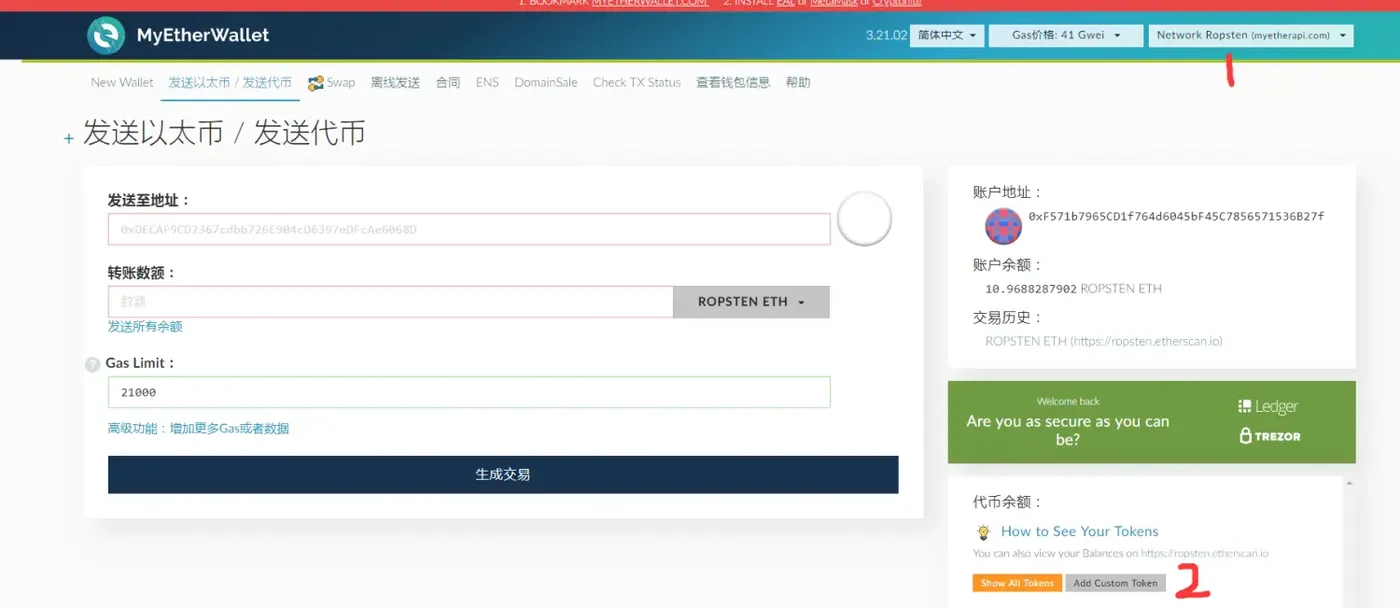This screenshot has width=1400, height=608.
Task: Click the MyEtherWallet logo icon
Action: coord(105,36)
